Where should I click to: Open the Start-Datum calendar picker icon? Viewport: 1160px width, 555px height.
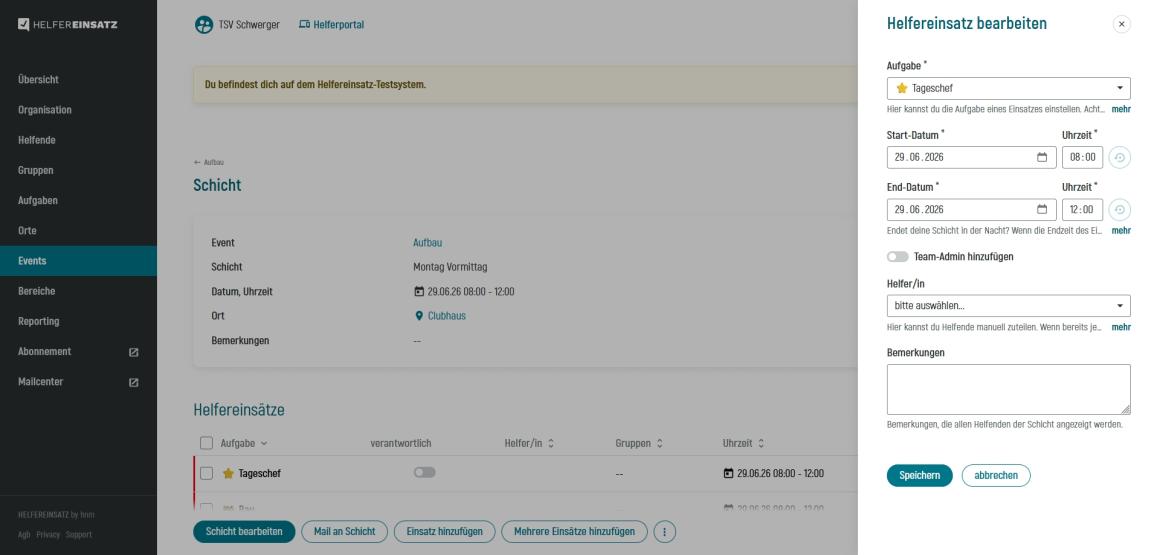pos(1041,157)
